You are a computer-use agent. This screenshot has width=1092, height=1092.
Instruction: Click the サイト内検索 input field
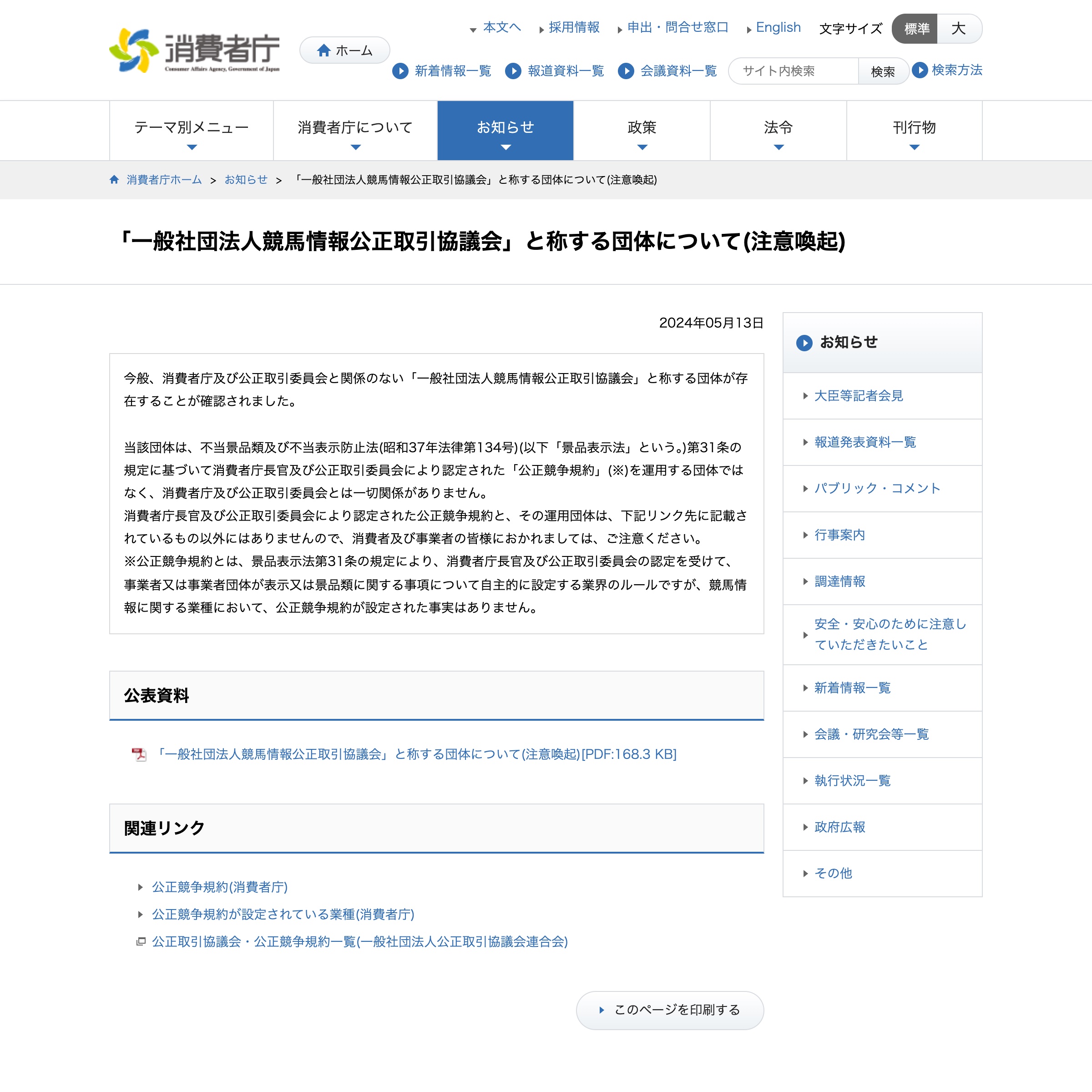[794, 71]
